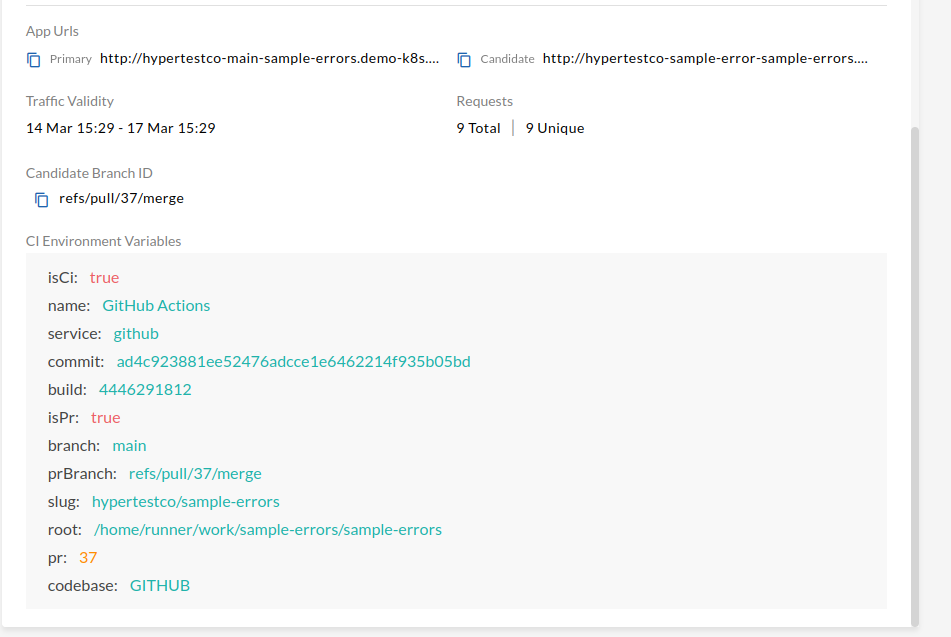Viewport: 951px width, 637px height.
Task: Click the Traffic Validity label
Action: coord(70,101)
